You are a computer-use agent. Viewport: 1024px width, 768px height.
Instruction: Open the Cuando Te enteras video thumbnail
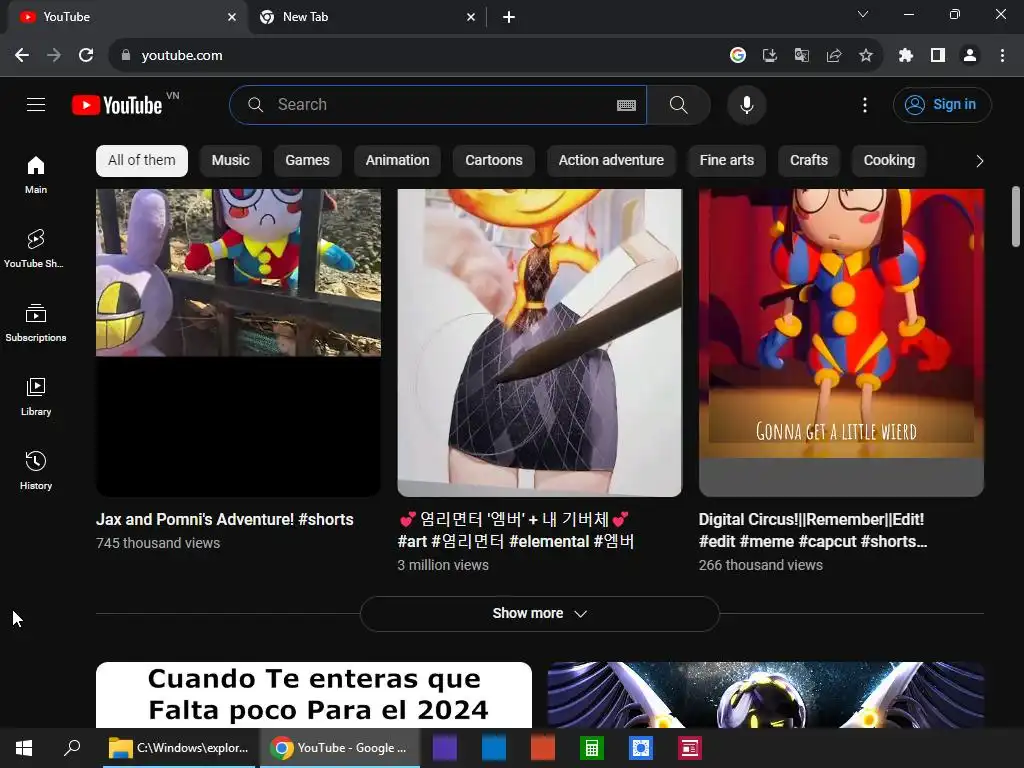coord(314,695)
